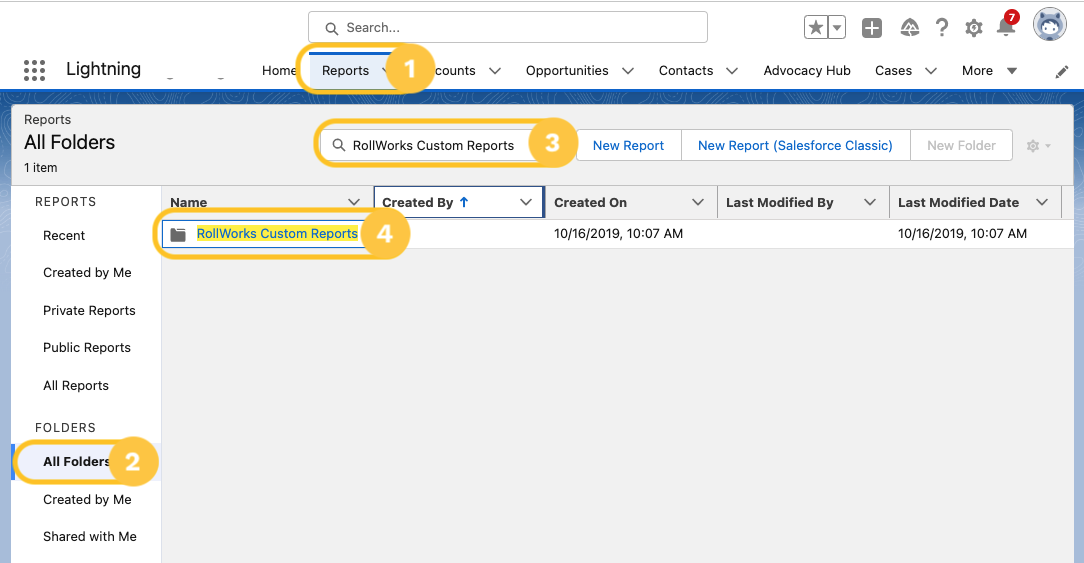1084x563 pixels.
Task: Click New Report (Salesforce Classic) button
Action: tap(795, 145)
